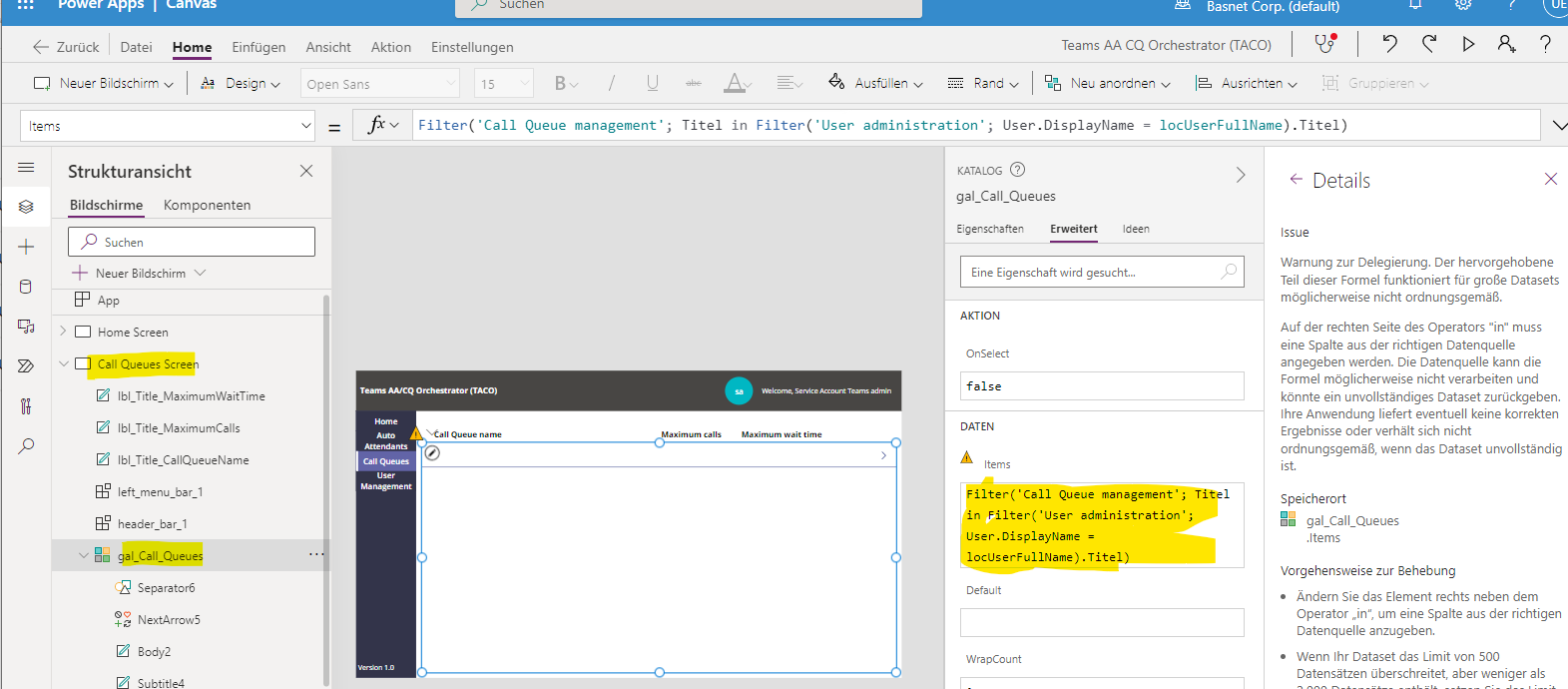
Task: Switch to Eigenschaften tab
Action: (x=990, y=229)
